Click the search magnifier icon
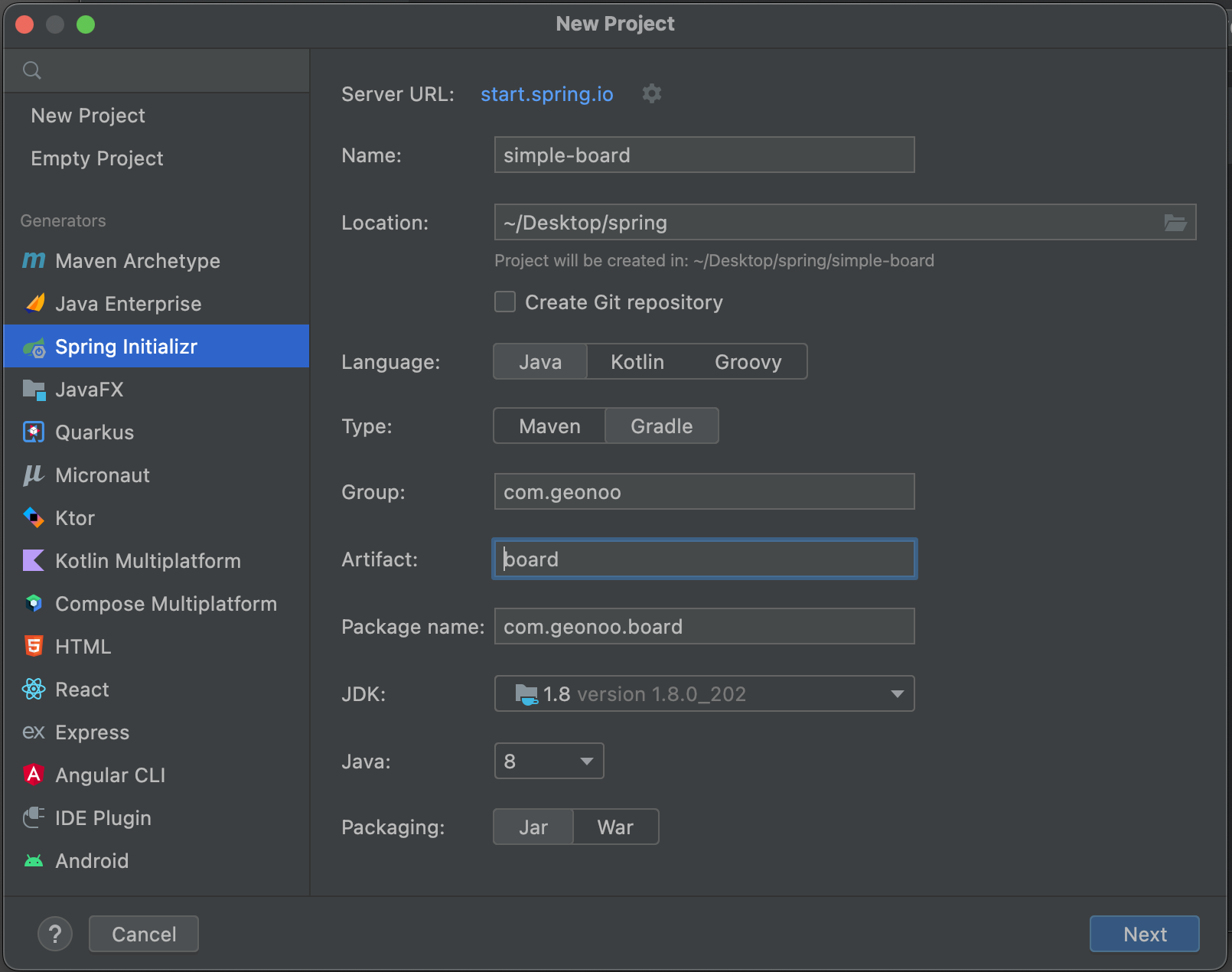 coord(32,70)
